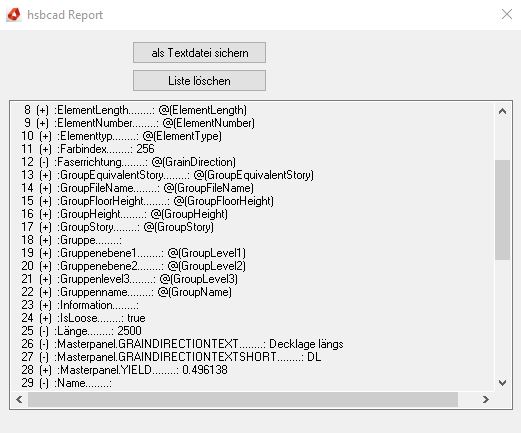Viewport: 521px width, 433px height.
Task: Click the value '@(GroupLevel1)'
Action: [x=207, y=253]
